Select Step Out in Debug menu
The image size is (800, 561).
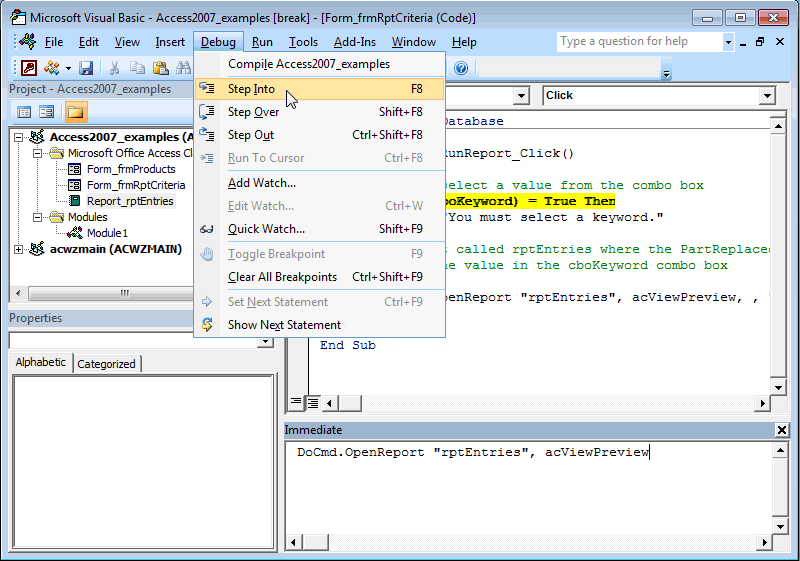click(x=319, y=135)
